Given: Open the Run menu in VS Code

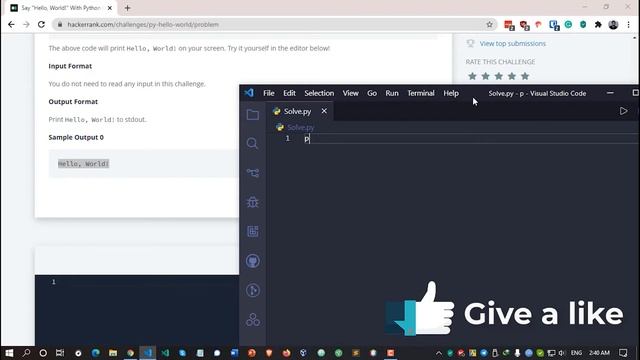Looking at the screenshot, I should tap(392, 93).
